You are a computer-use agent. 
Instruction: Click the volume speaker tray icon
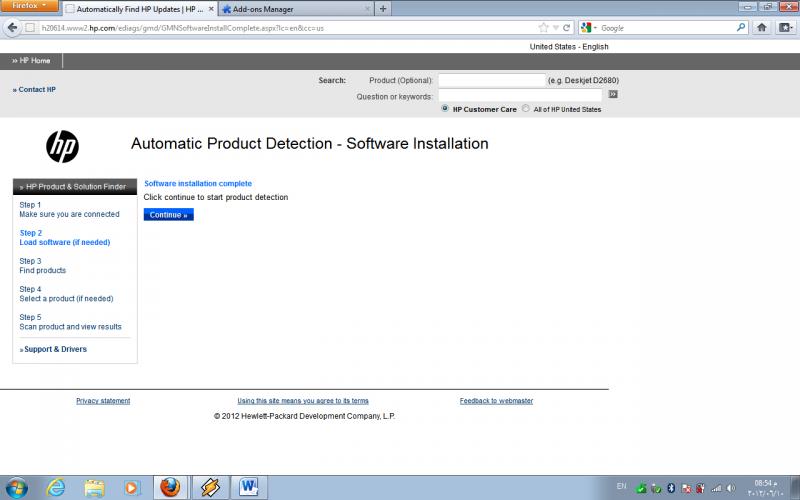pos(731,488)
